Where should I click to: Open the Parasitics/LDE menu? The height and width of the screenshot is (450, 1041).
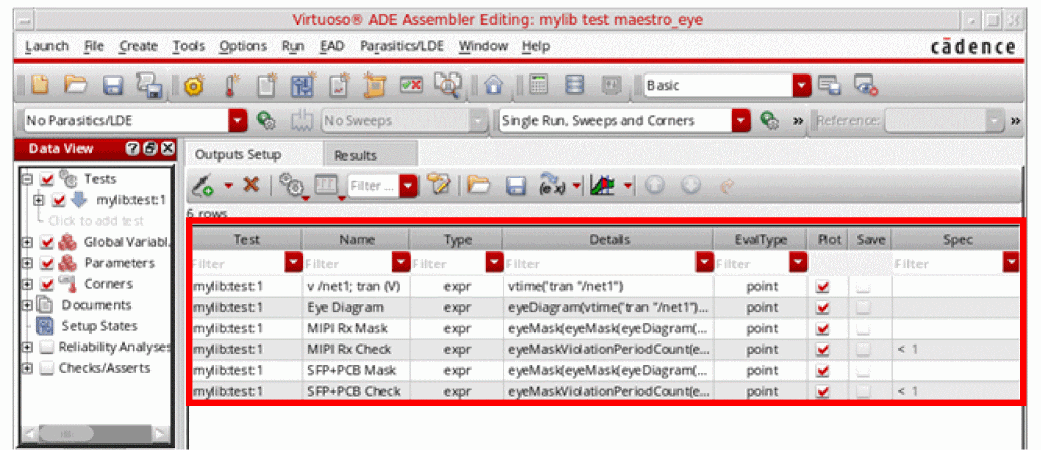pos(402,46)
